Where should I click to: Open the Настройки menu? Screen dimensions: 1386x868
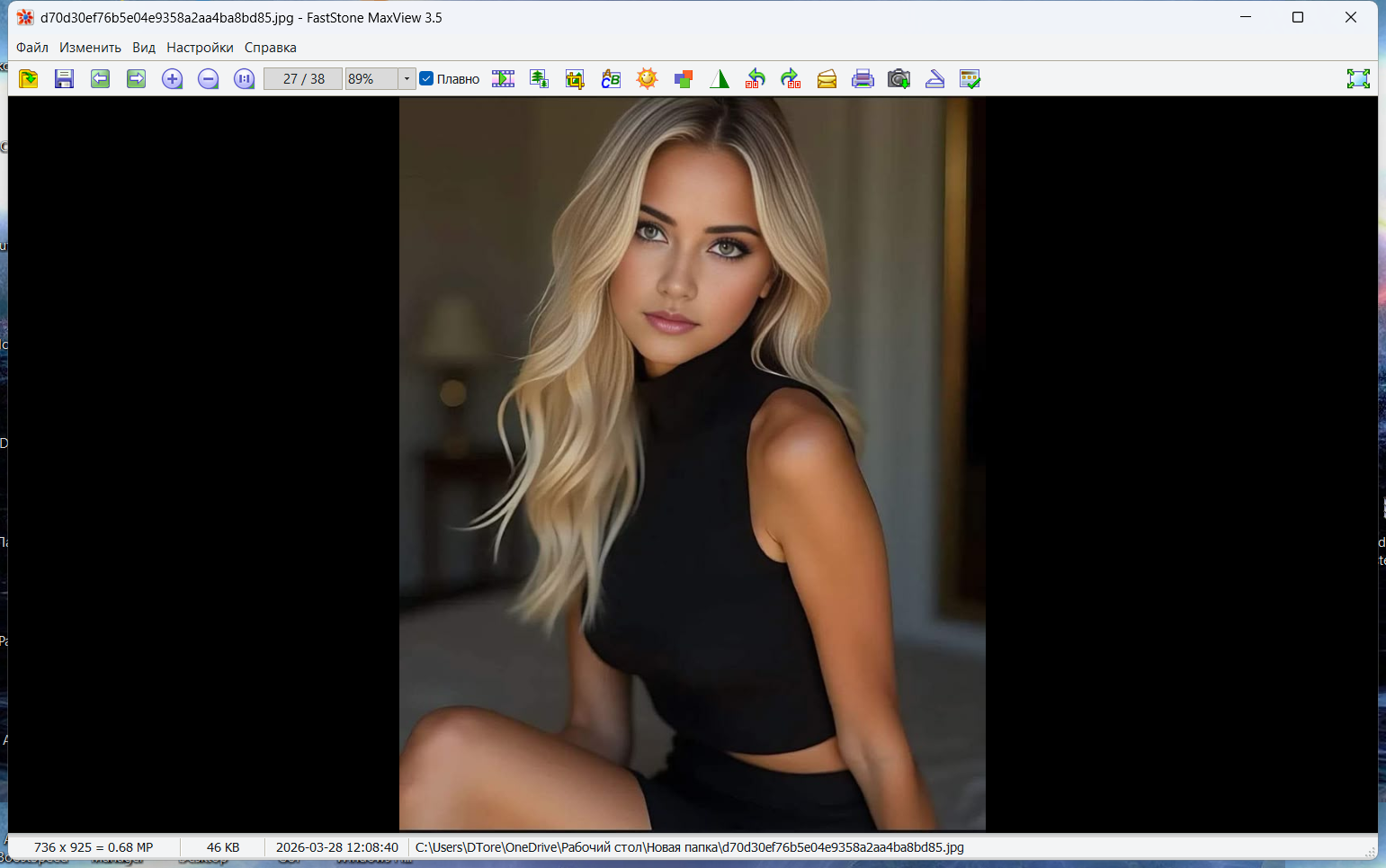coord(200,48)
